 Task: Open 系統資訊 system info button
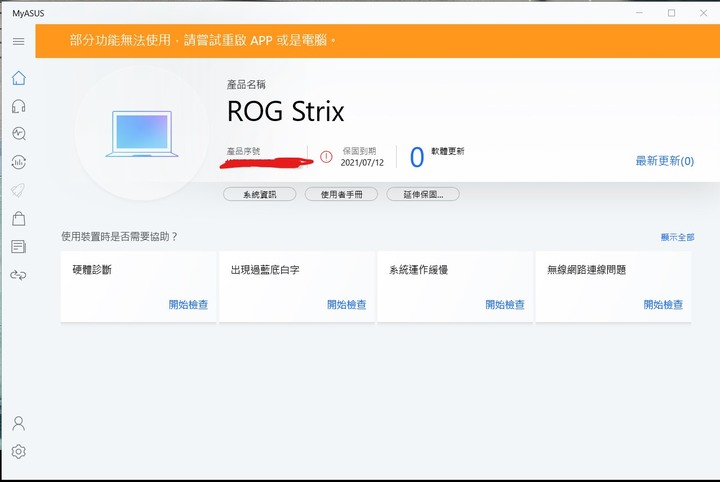point(259,194)
